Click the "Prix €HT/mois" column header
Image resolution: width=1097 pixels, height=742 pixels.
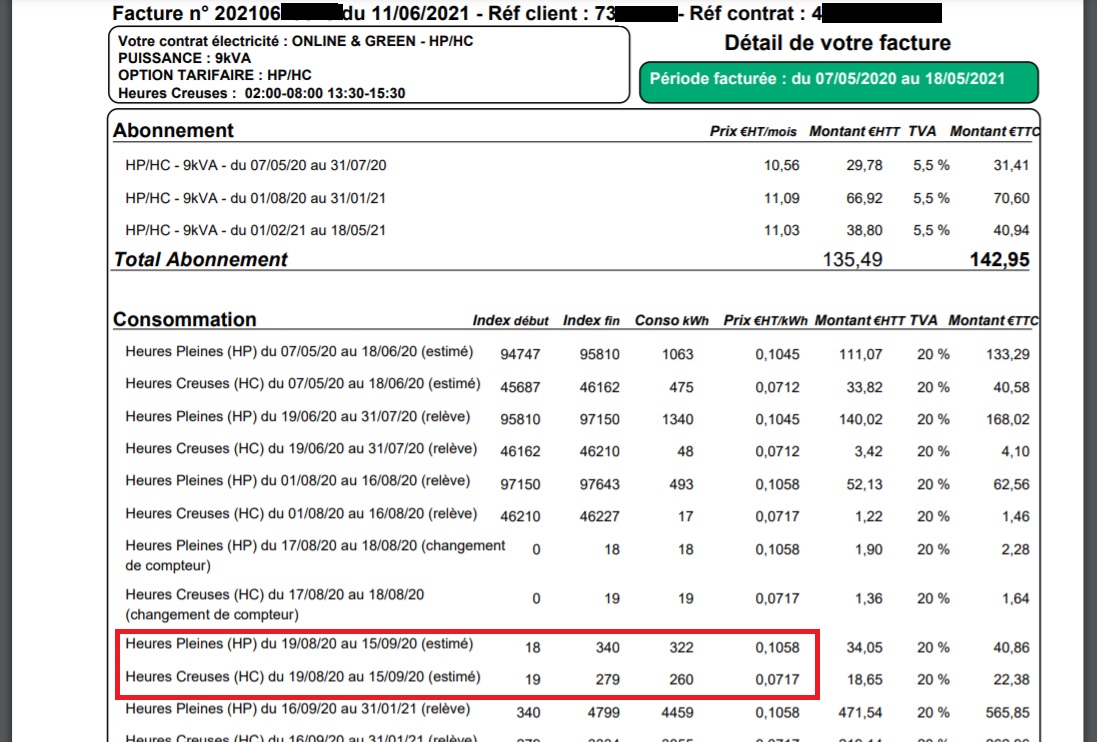(754, 132)
